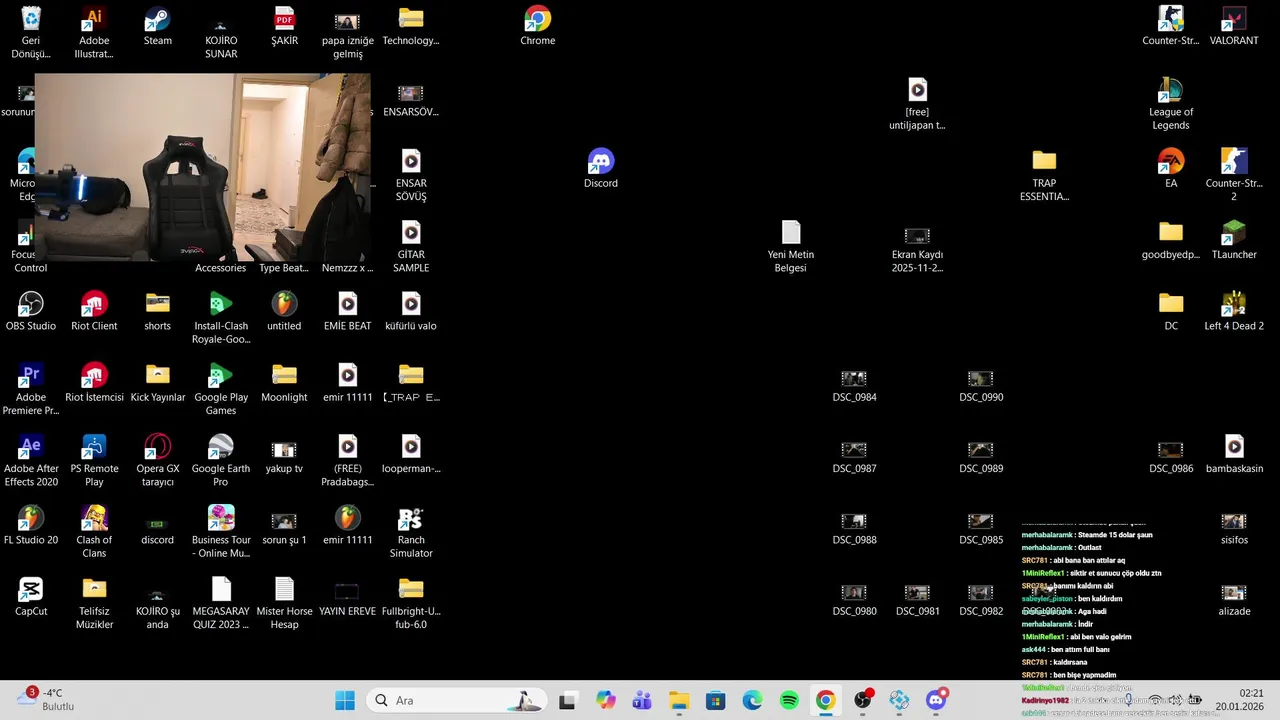The width and height of the screenshot is (1280, 720).
Task: Open the Moonlight folder on the desktop
Action: click(x=284, y=381)
